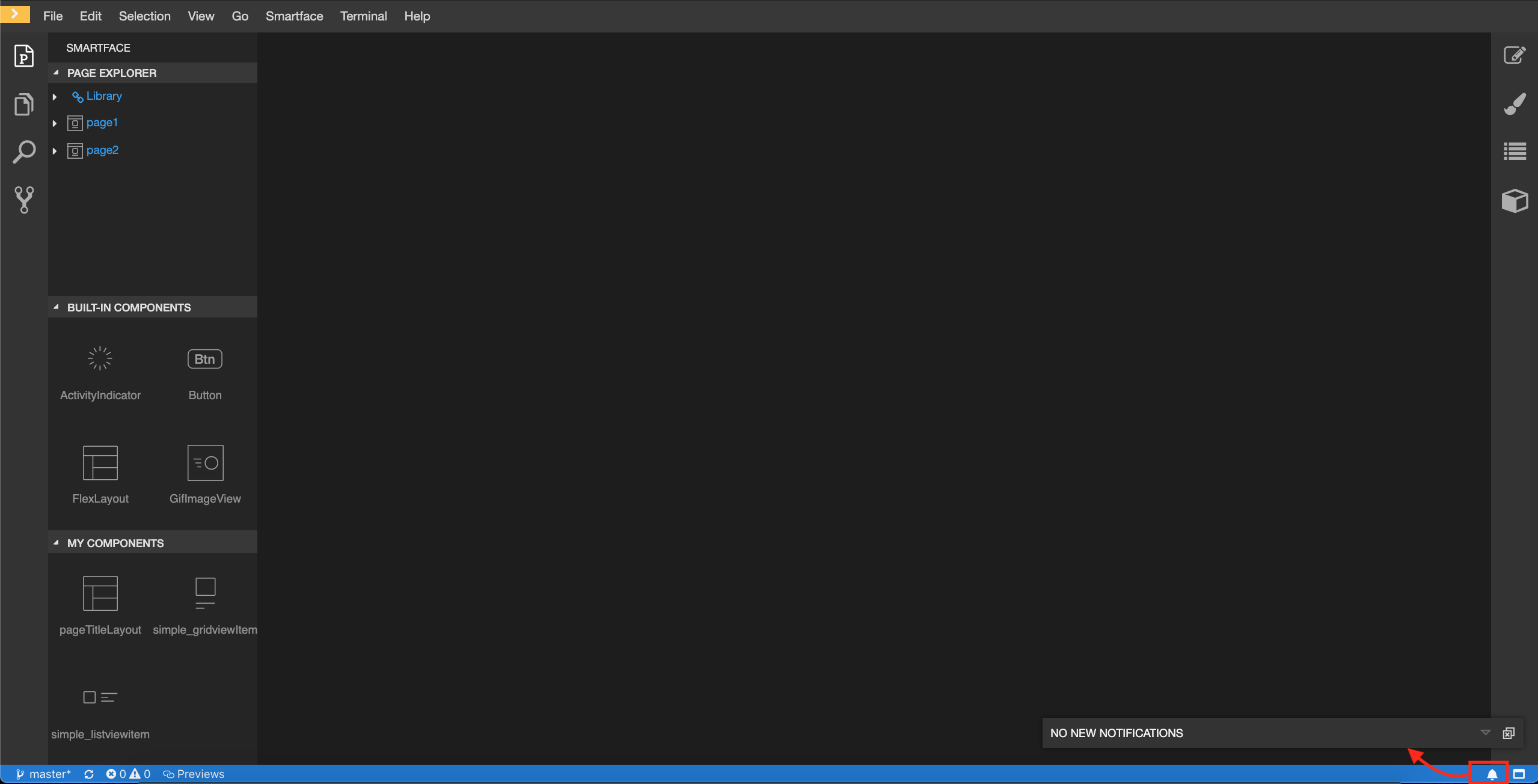Click the orange chevron logo at top-left
Viewport: 1538px width, 784px height.
pyautogui.click(x=15, y=13)
